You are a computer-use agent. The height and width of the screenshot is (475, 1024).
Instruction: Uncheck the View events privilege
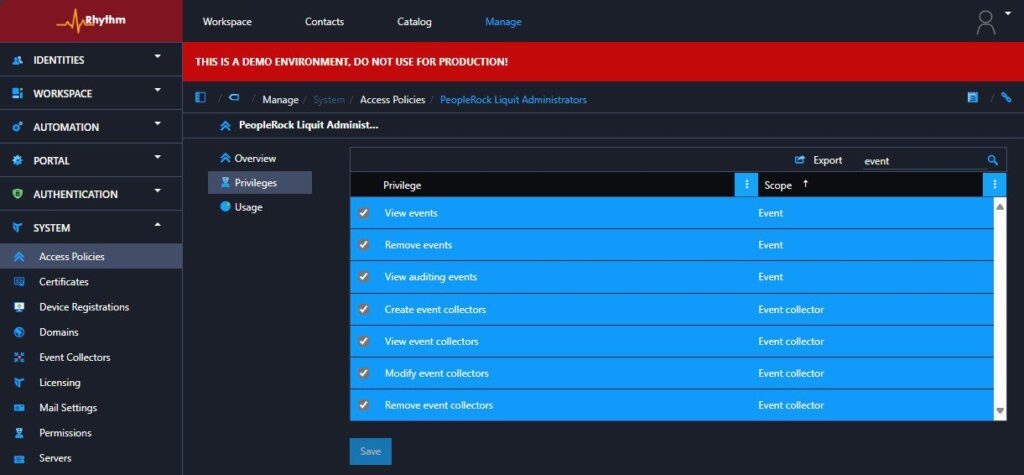pyautogui.click(x=364, y=213)
